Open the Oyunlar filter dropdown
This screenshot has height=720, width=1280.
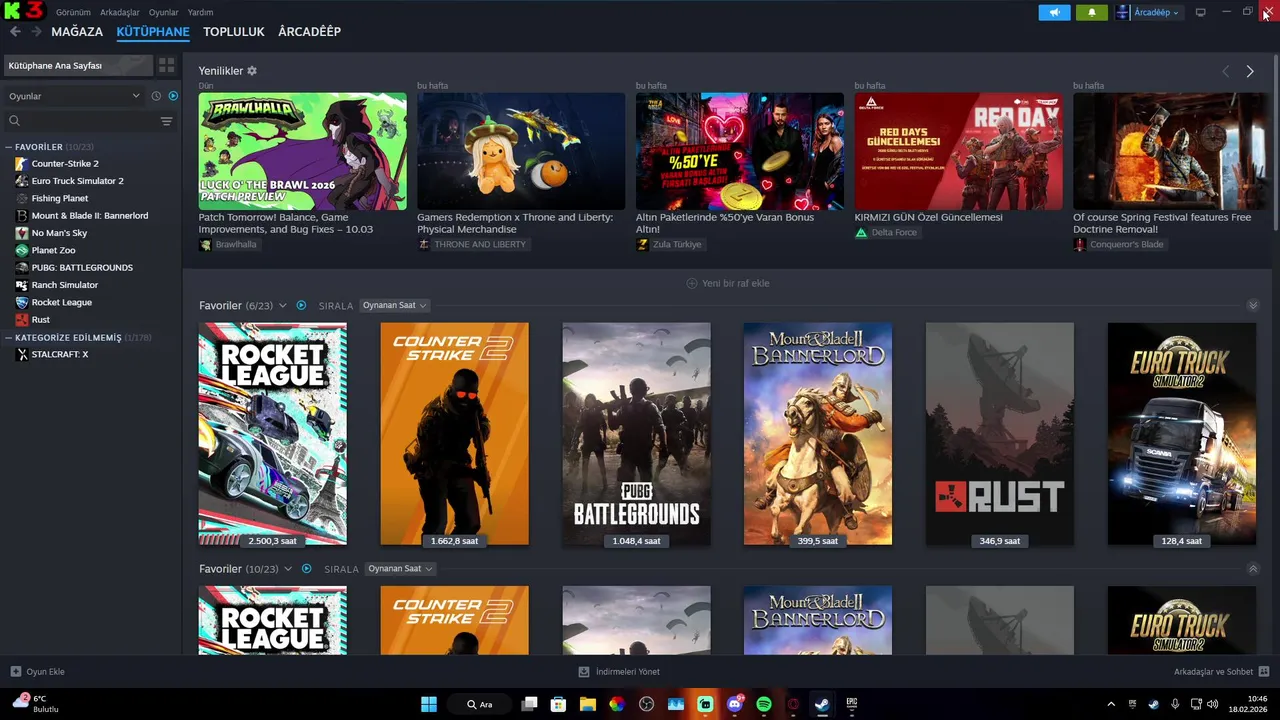(74, 96)
